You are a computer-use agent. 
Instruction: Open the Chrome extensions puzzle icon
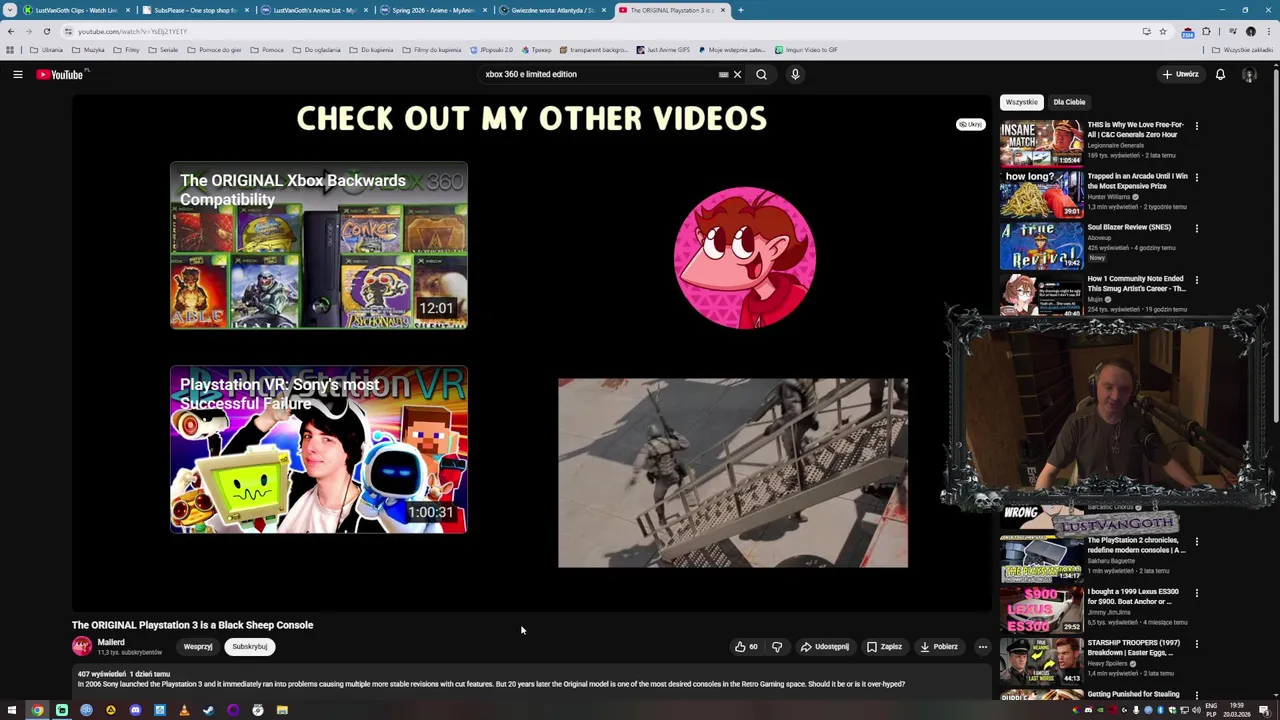click(1206, 31)
